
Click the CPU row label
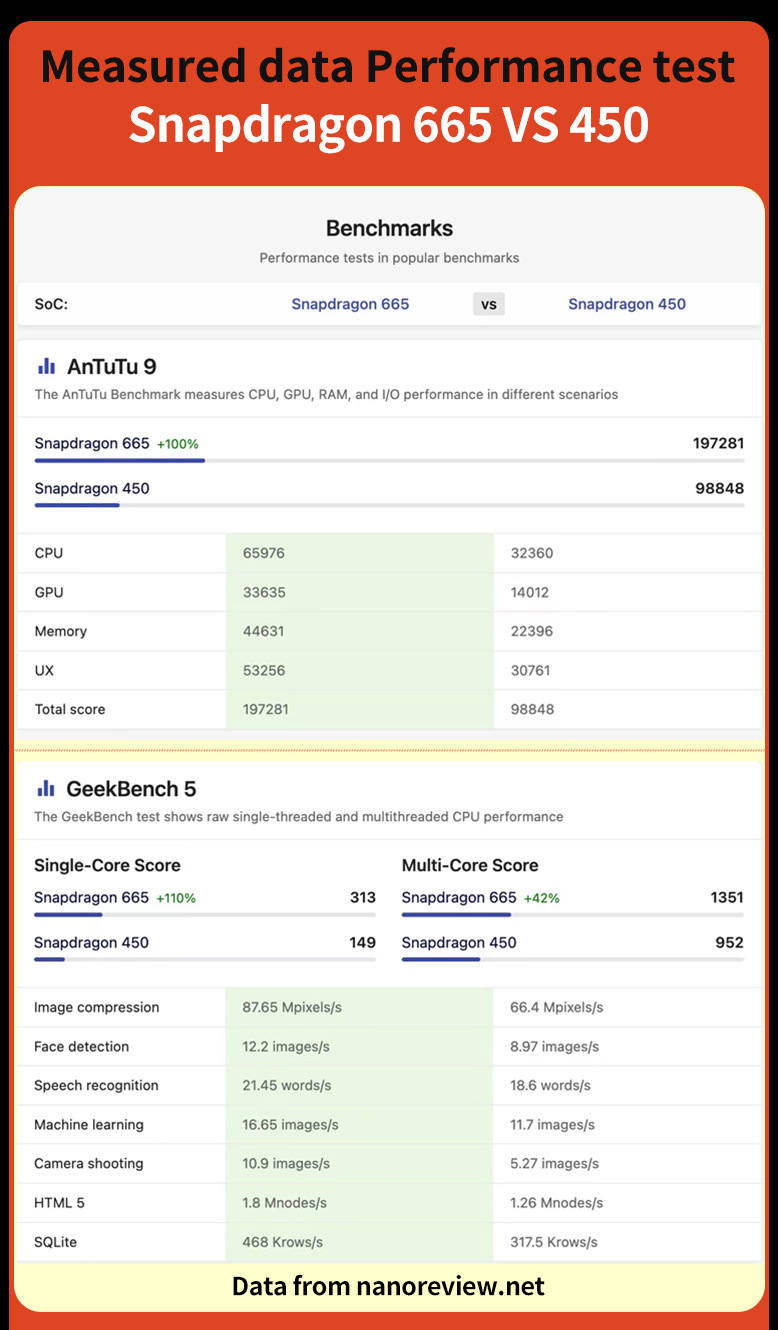point(49,553)
